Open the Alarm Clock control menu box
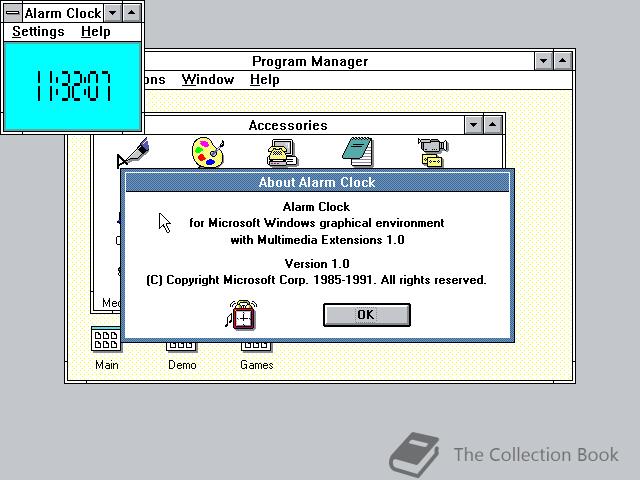The width and height of the screenshot is (640, 480). click(13, 13)
